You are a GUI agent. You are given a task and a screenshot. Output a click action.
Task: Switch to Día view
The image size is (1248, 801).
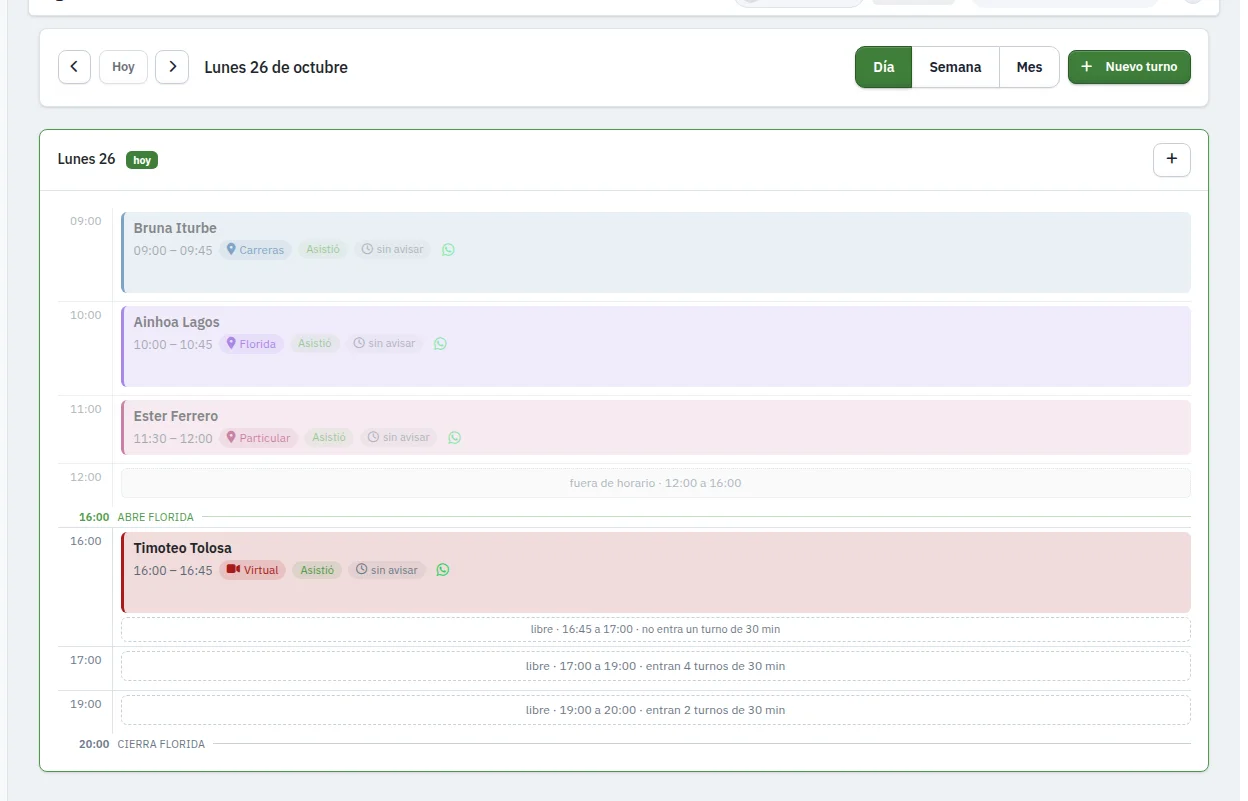point(883,67)
